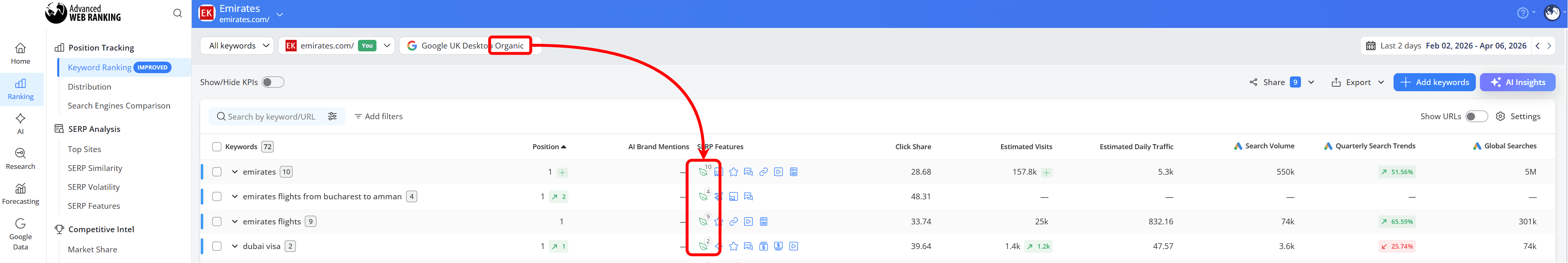The width and height of the screenshot is (1568, 263).
Task: Click the news article icon in emirates row
Action: [x=794, y=172]
